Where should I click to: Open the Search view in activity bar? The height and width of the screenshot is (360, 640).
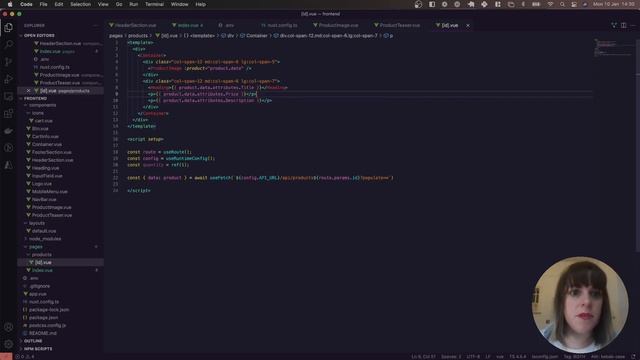[9, 44]
